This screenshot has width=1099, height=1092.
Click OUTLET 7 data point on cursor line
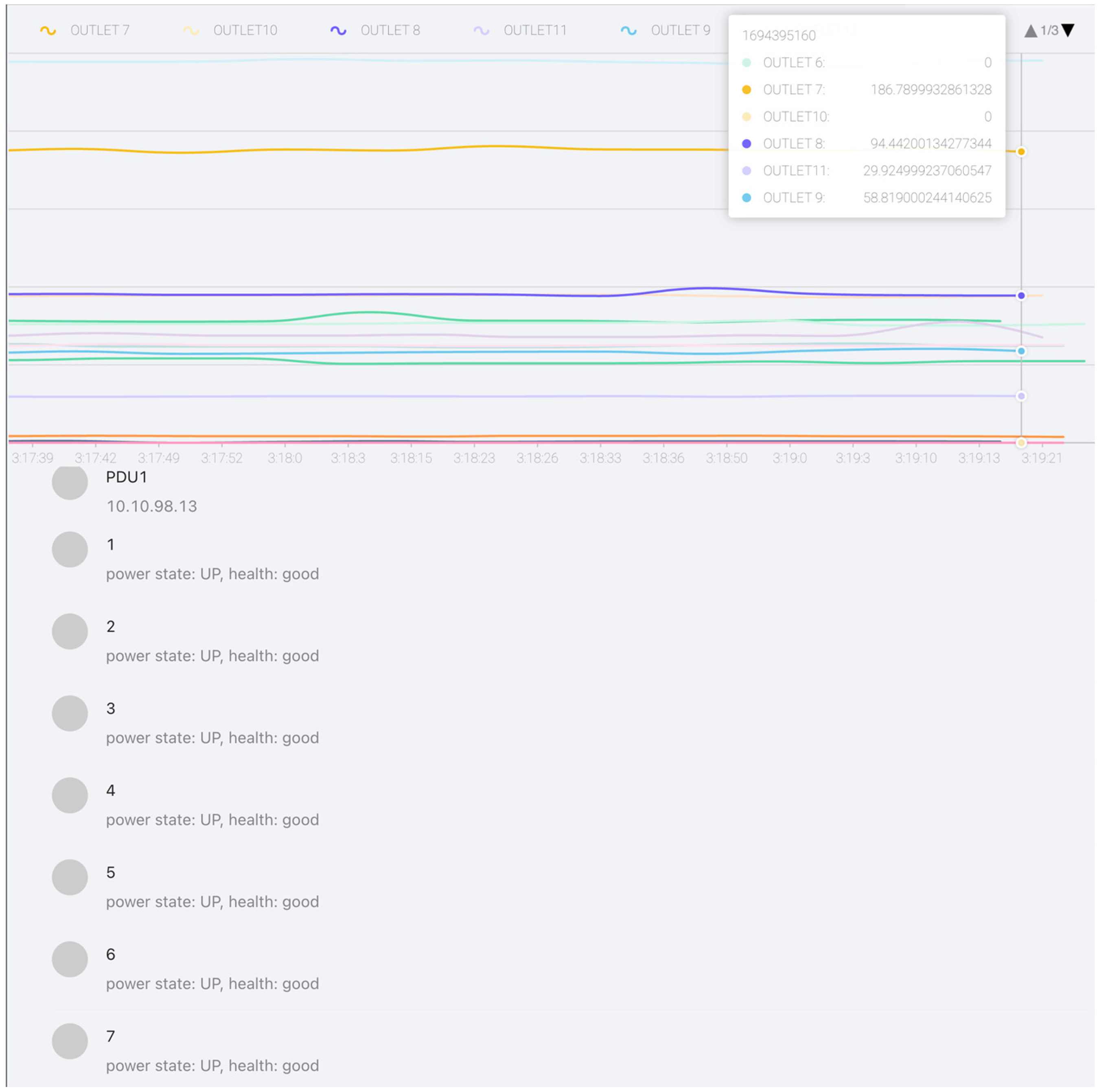pyautogui.click(x=1021, y=152)
